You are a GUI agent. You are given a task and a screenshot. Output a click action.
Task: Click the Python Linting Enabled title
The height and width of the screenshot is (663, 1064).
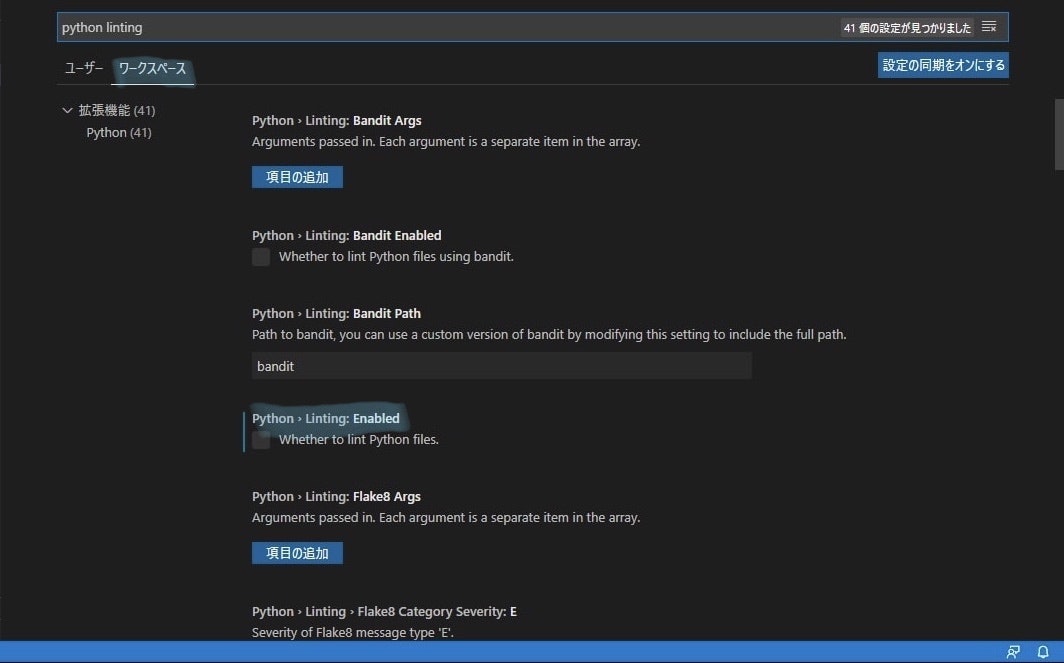click(x=326, y=419)
